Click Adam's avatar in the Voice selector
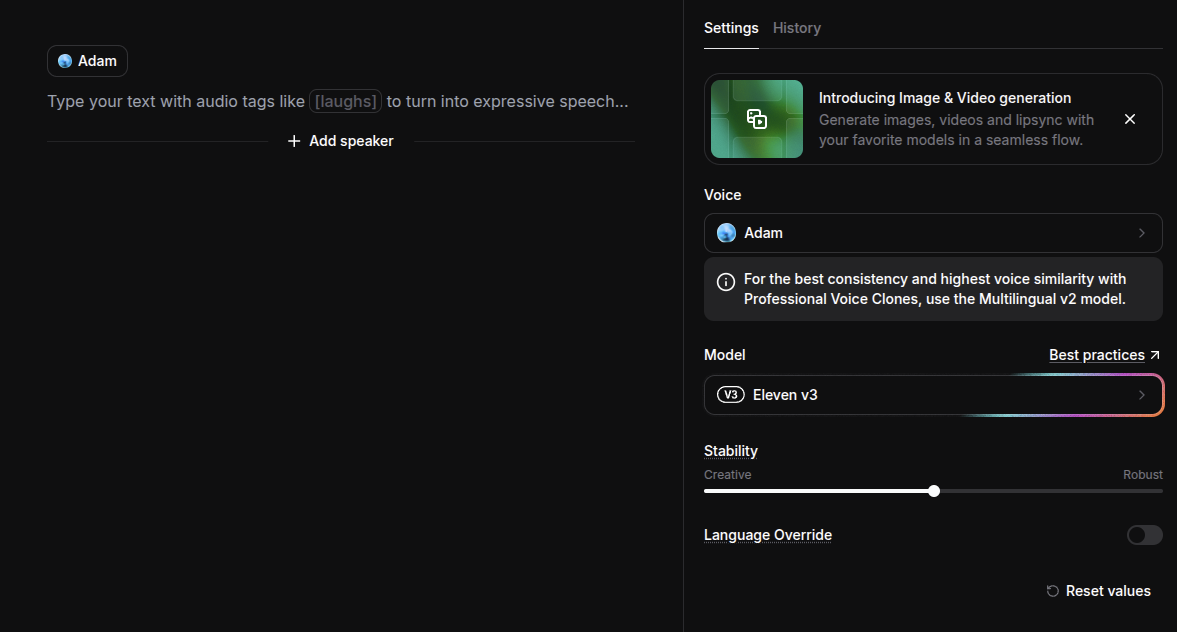The width and height of the screenshot is (1177, 632). pyautogui.click(x=725, y=232)
